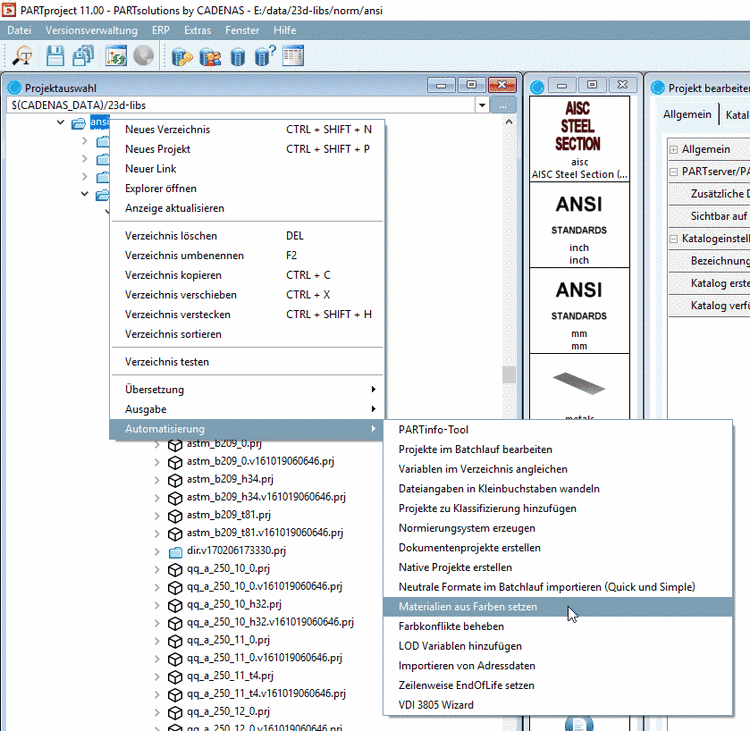This screenshot has height=731, width=750.
Task: Click the blue circle icon beside Projekt bearbeiten title
Action: (658, 88)
